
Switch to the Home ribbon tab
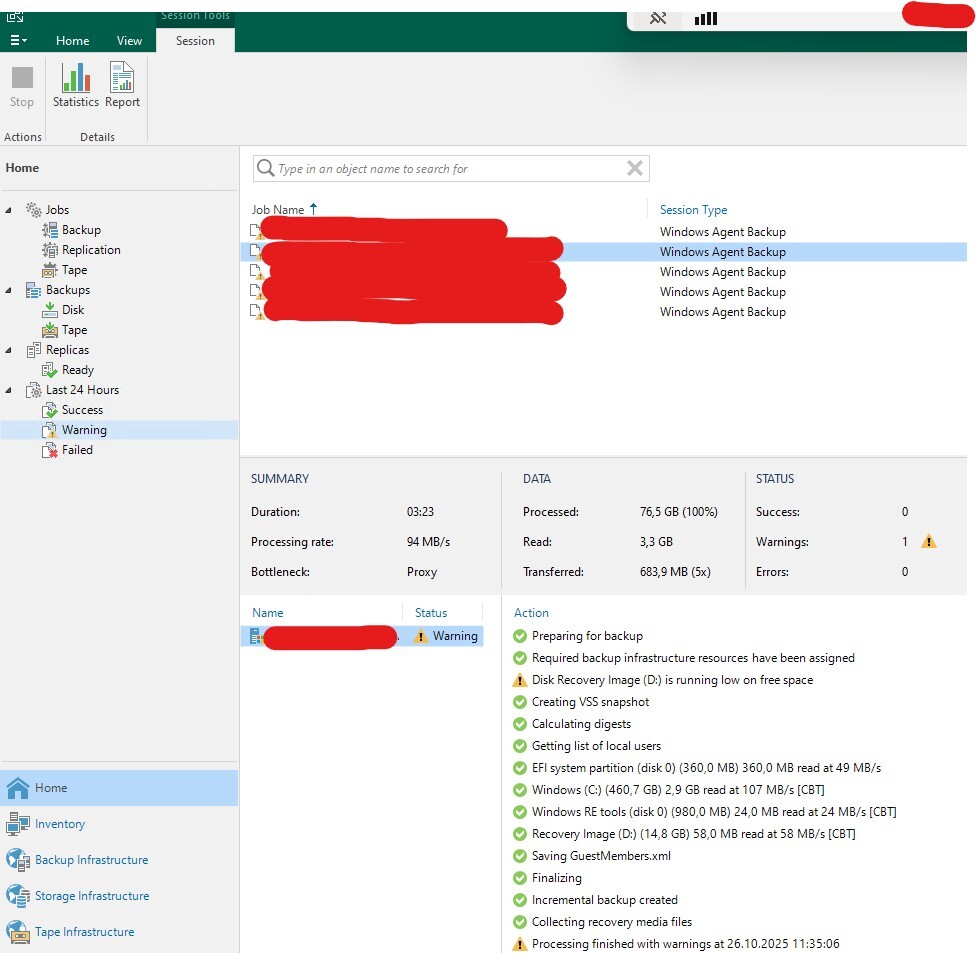coord(72,41)
